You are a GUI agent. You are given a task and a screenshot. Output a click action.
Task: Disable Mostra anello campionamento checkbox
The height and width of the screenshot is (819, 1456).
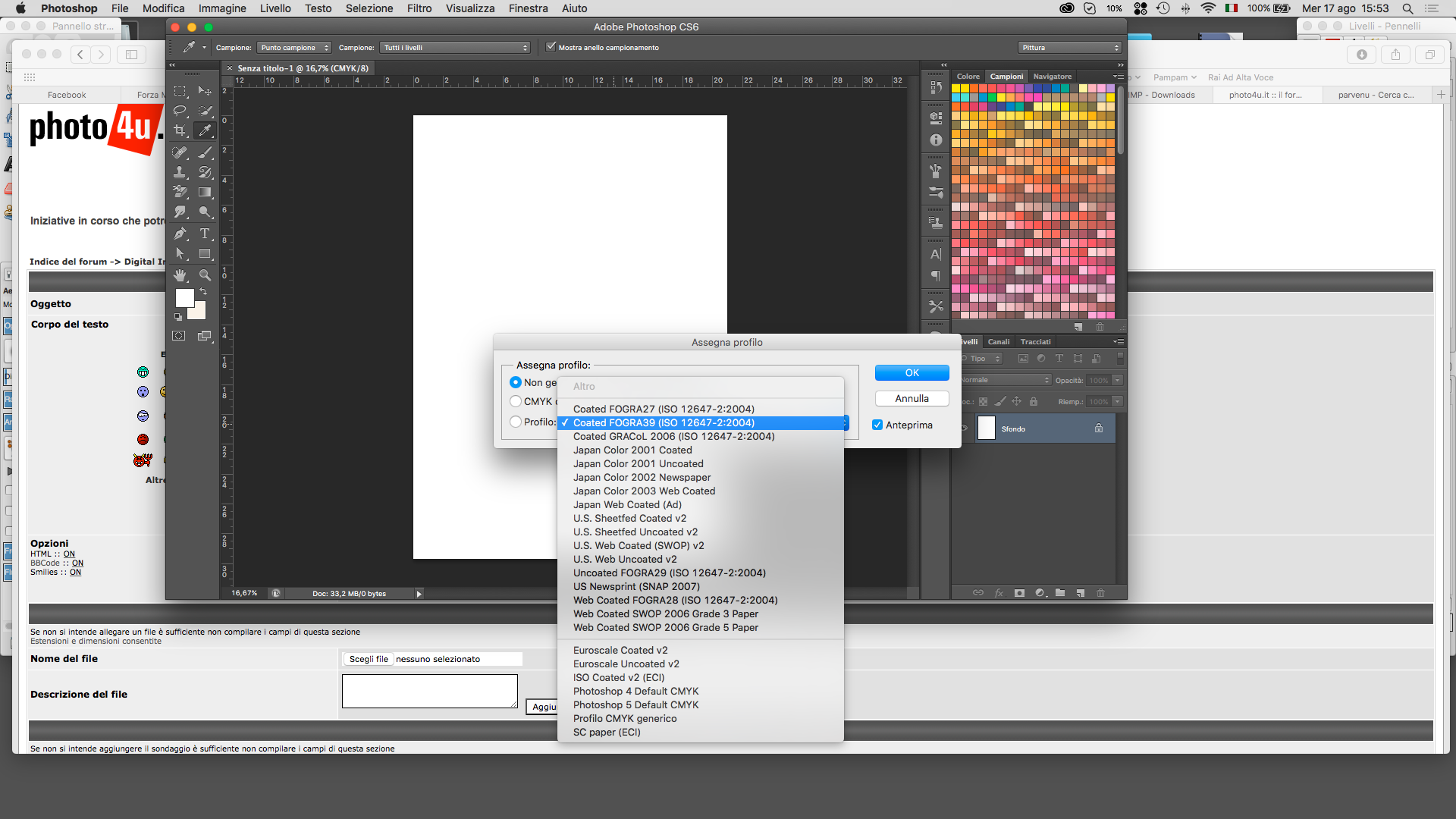pos(551,47)
